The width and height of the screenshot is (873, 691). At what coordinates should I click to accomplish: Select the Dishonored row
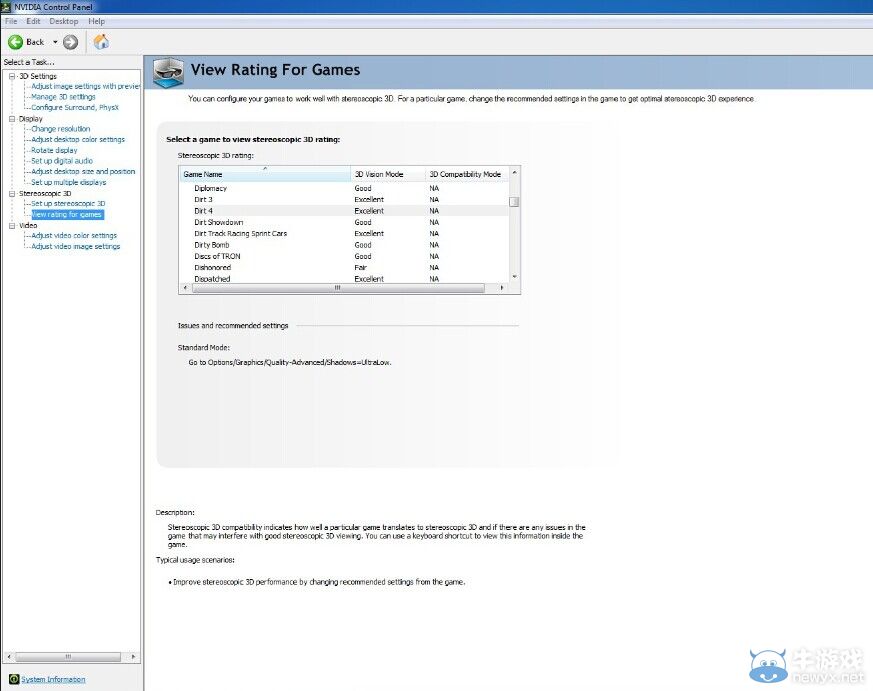pyautogui.click(x=344, y=267)
